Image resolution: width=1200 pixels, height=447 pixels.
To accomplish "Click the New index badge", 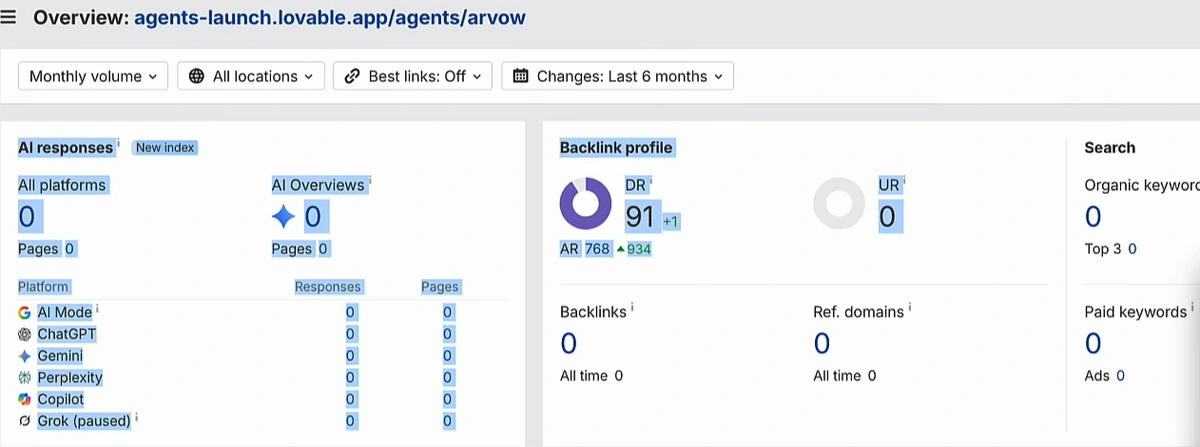I will click(x=165, y=147).
